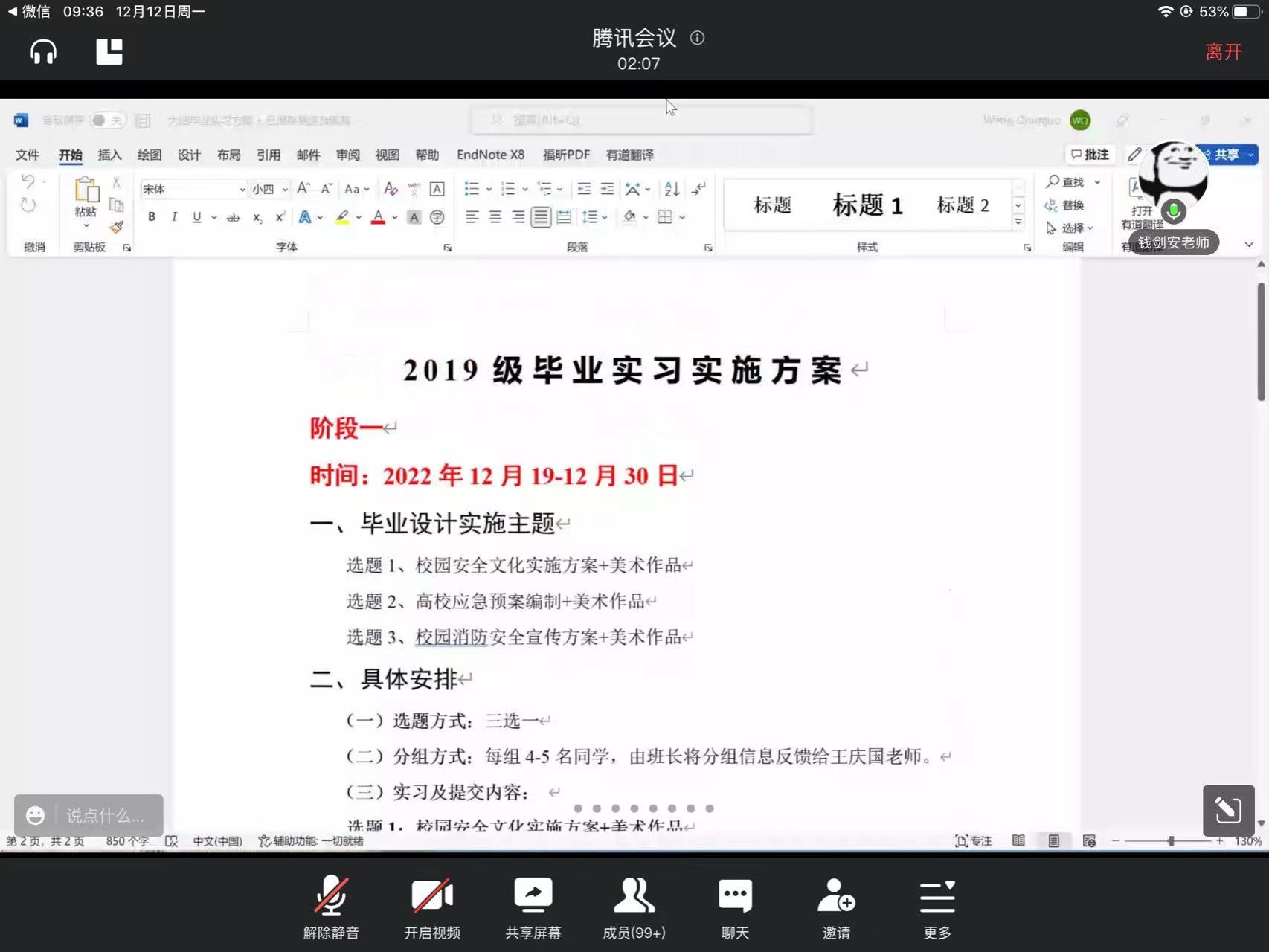This screenshot has width=1269, height=952.
Task: Change meeting layout with the layout icon
Action: 109,52
